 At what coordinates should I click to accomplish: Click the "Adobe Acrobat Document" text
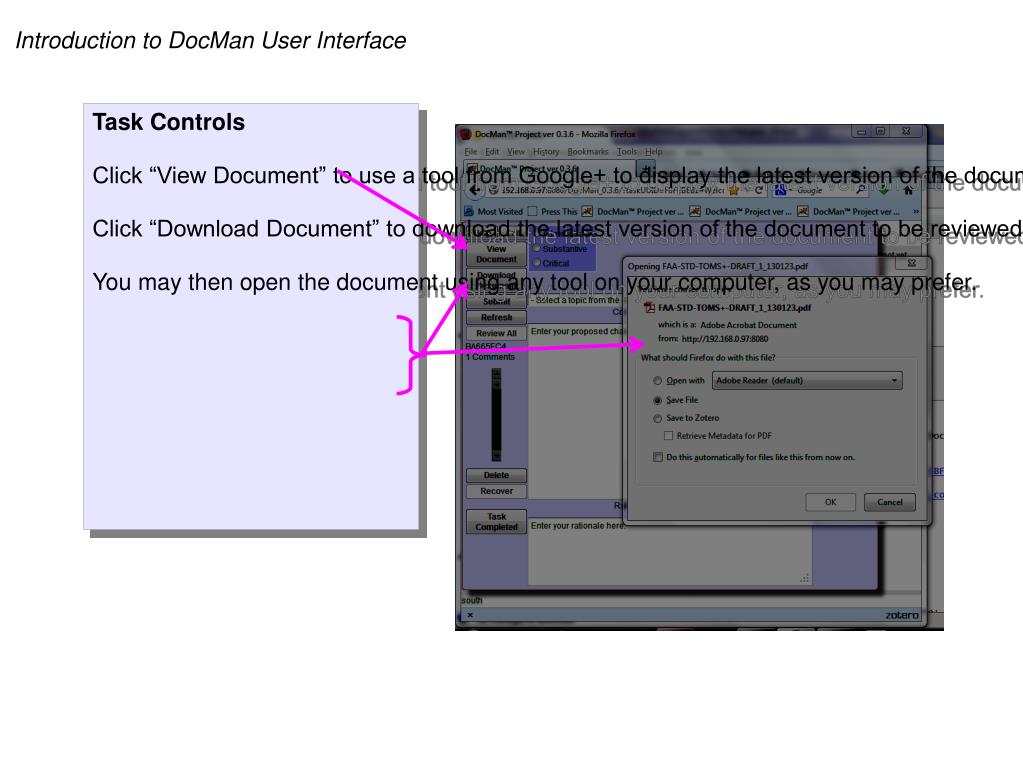point(748,325)
